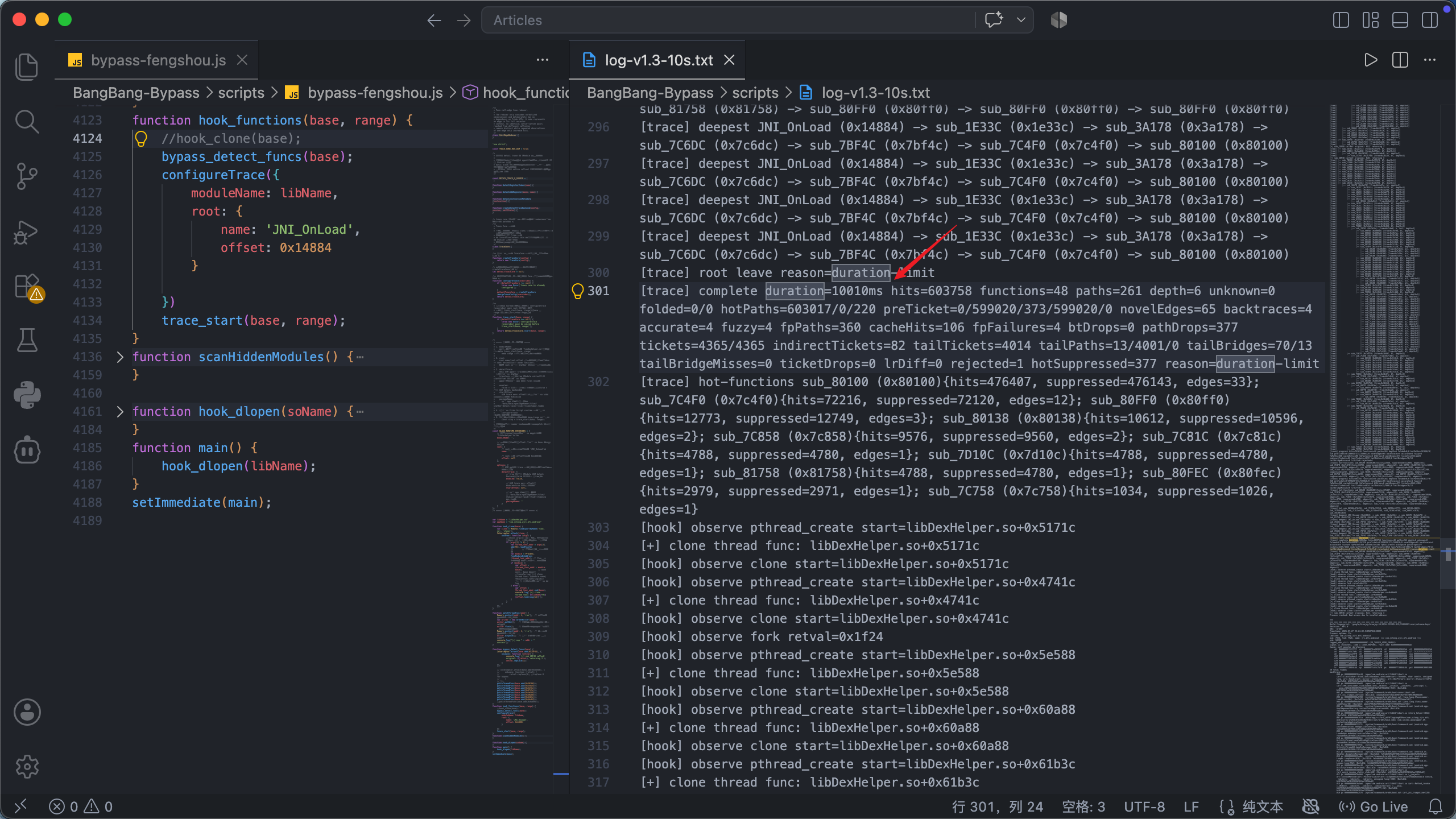Screen dimensions: 1456x819
Task: Toggle the bottom panel layout icon
Action: 1400,20
